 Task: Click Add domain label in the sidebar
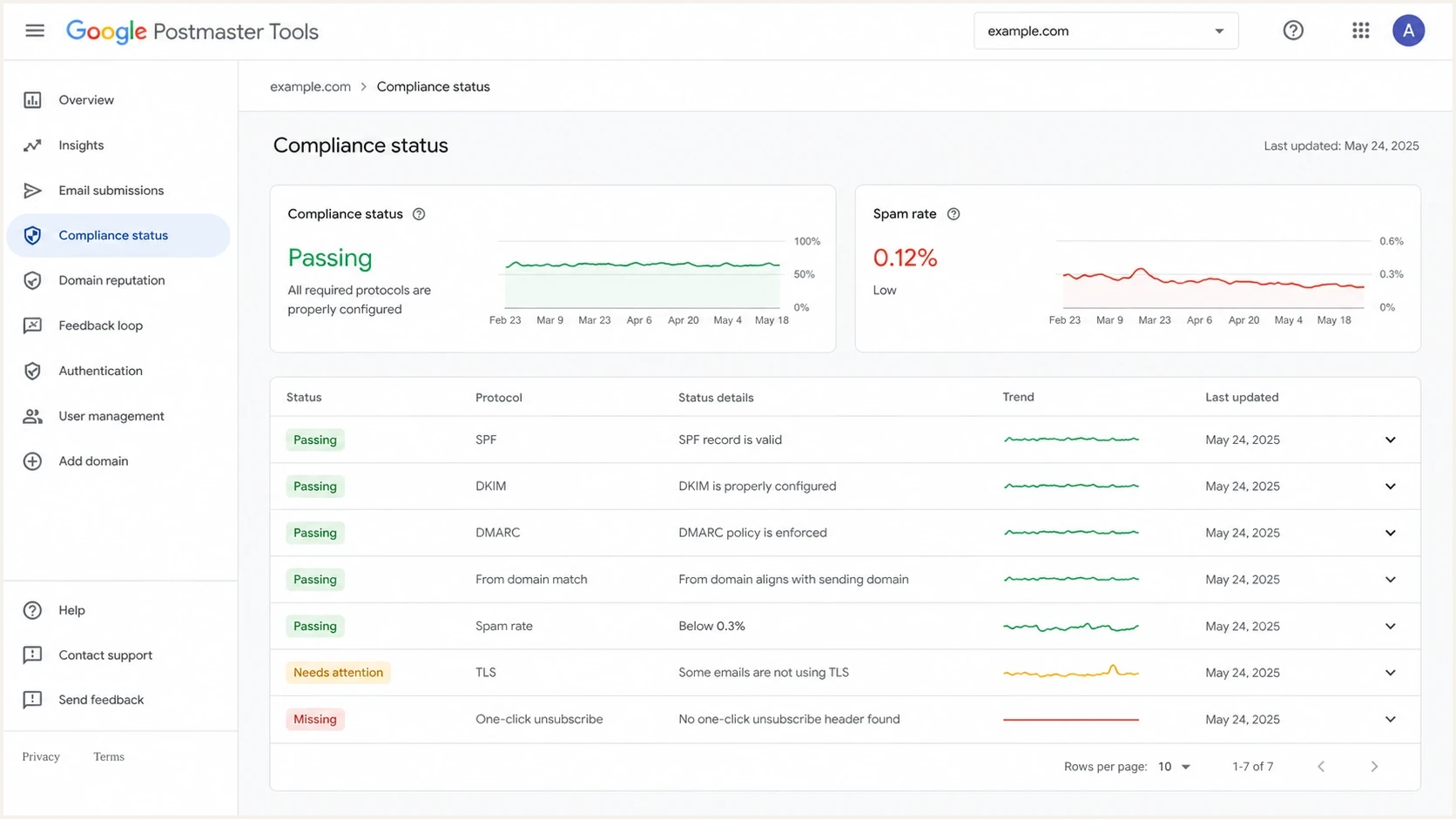click(x=93, y=461)
